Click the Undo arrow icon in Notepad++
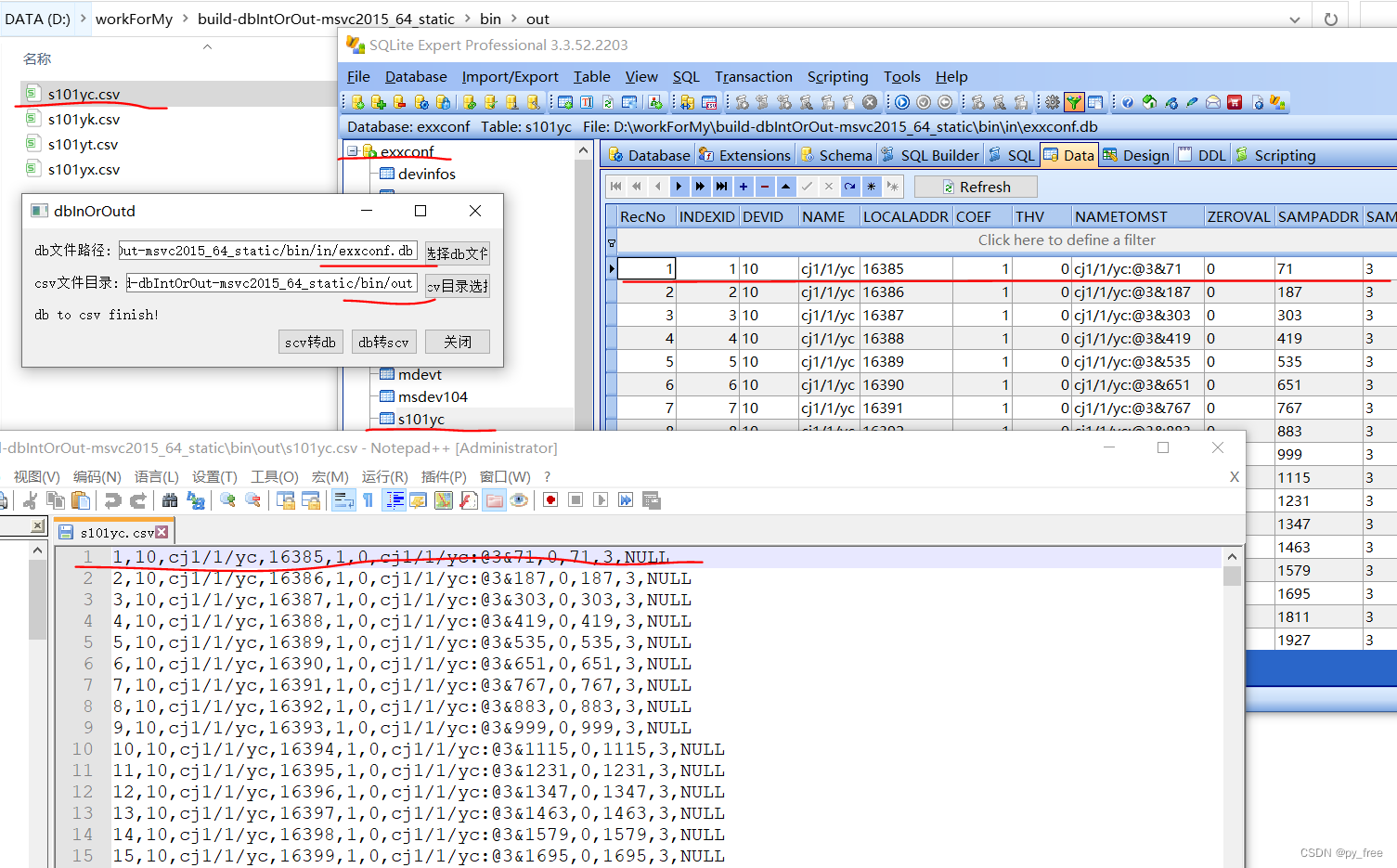The image size is (1397, 868). [x=113, y=500]
